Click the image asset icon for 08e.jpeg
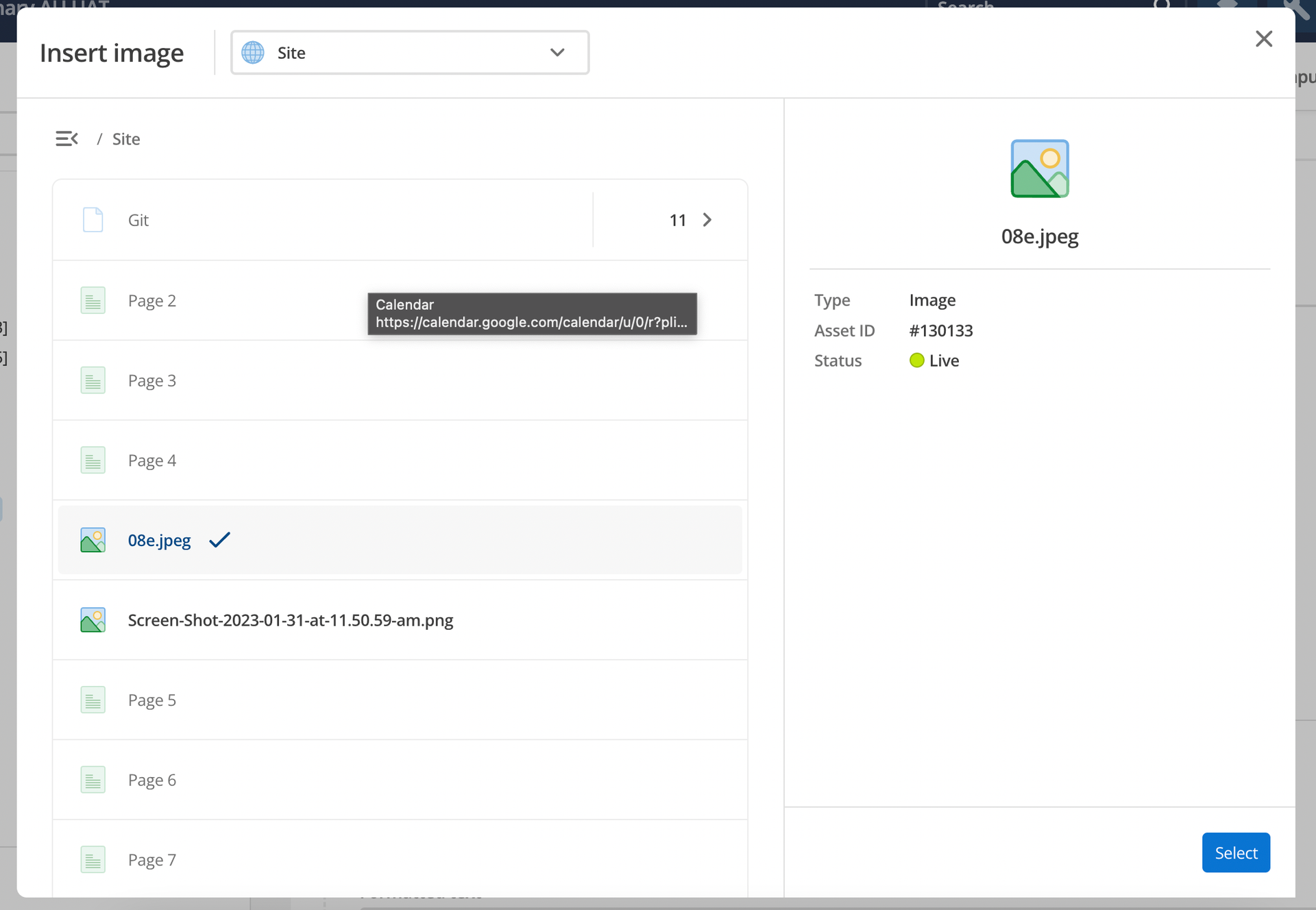1316x910 pixels. click(92, 540)
